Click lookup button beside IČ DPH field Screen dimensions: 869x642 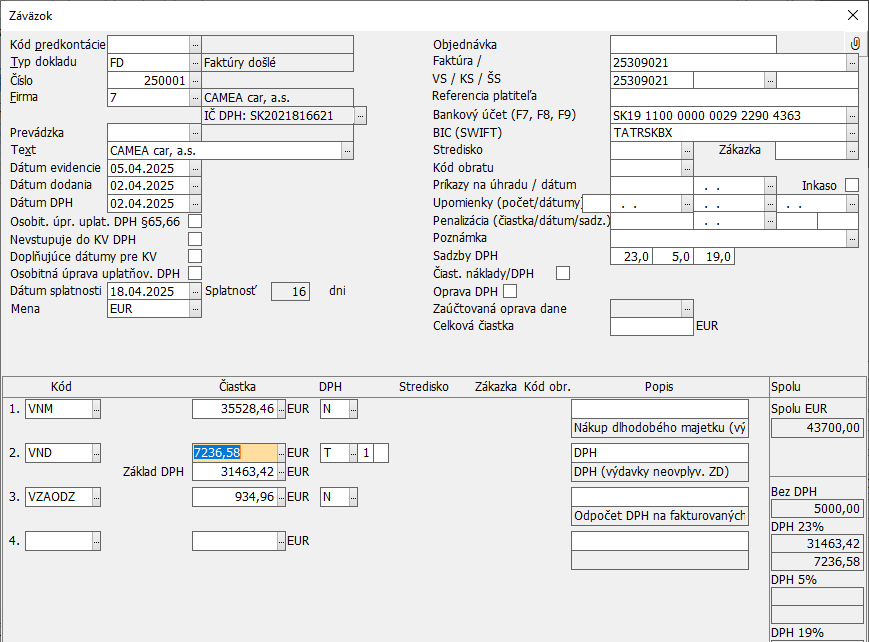[360, 116]
